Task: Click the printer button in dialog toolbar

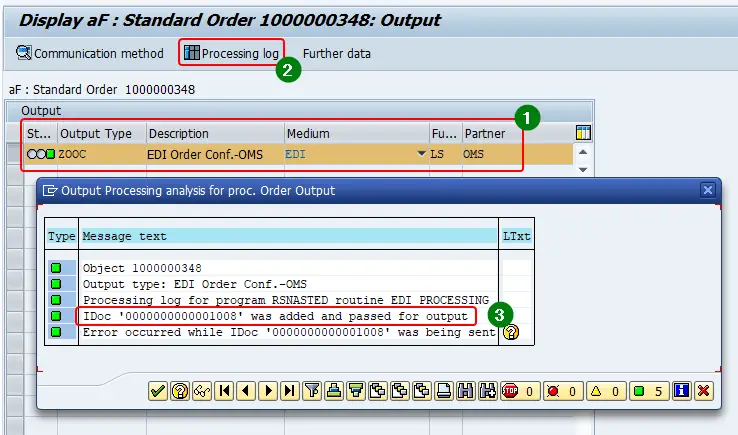Action: point(444,391)
